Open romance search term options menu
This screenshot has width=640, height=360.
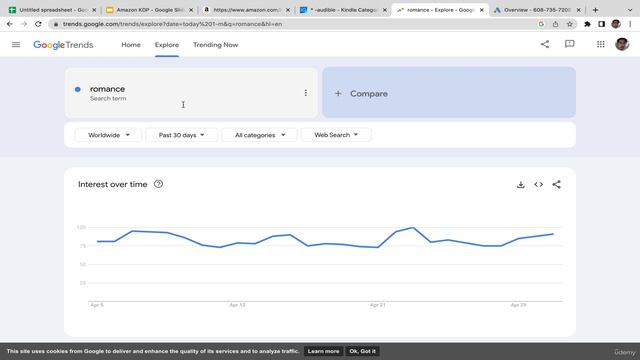[x=305, y=93]
